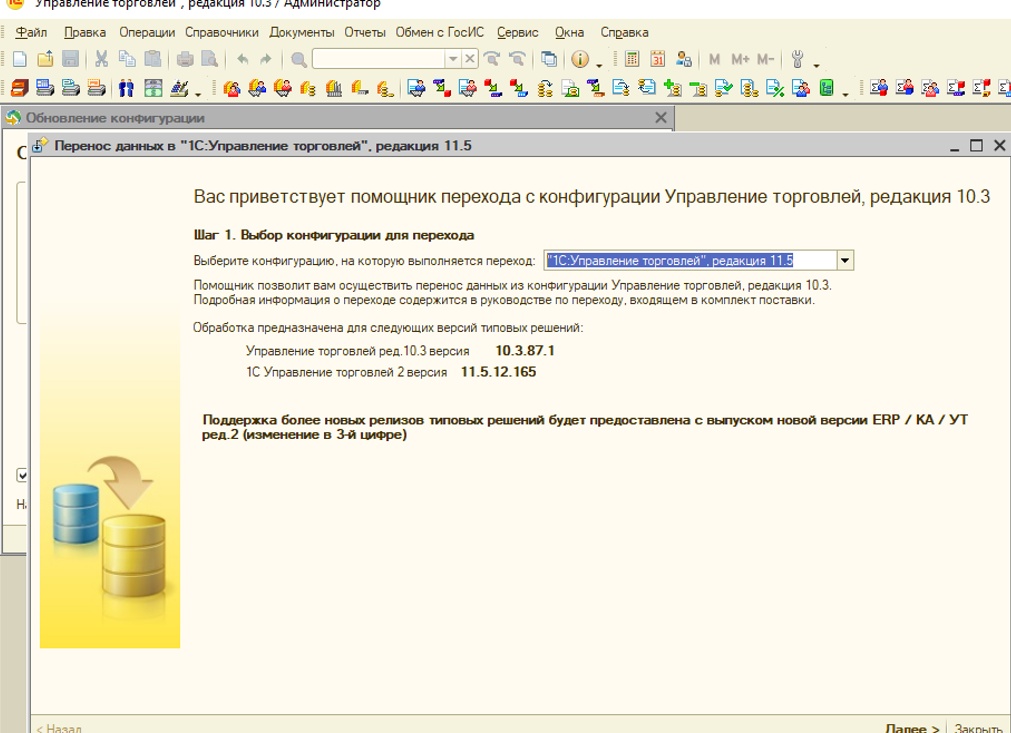This screenshot has width=1011, height=733.
Task: Click the Redo arrow icon
Action: (266, 59)
